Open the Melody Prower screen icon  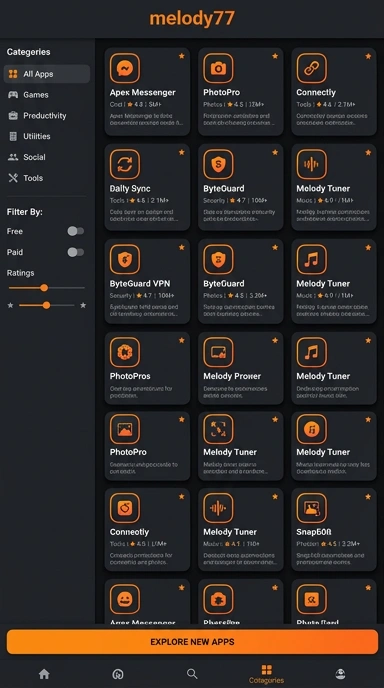218,352
